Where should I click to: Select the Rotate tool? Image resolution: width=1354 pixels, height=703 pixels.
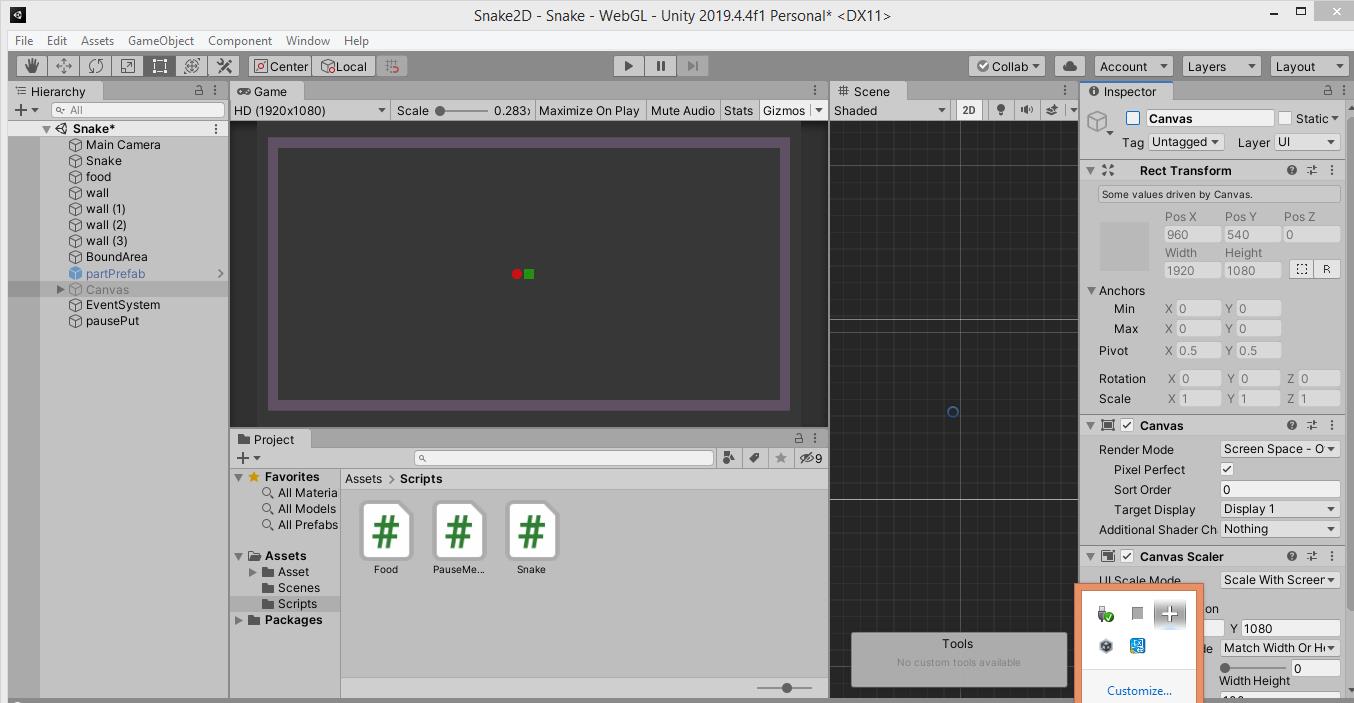tap(96, 66)
